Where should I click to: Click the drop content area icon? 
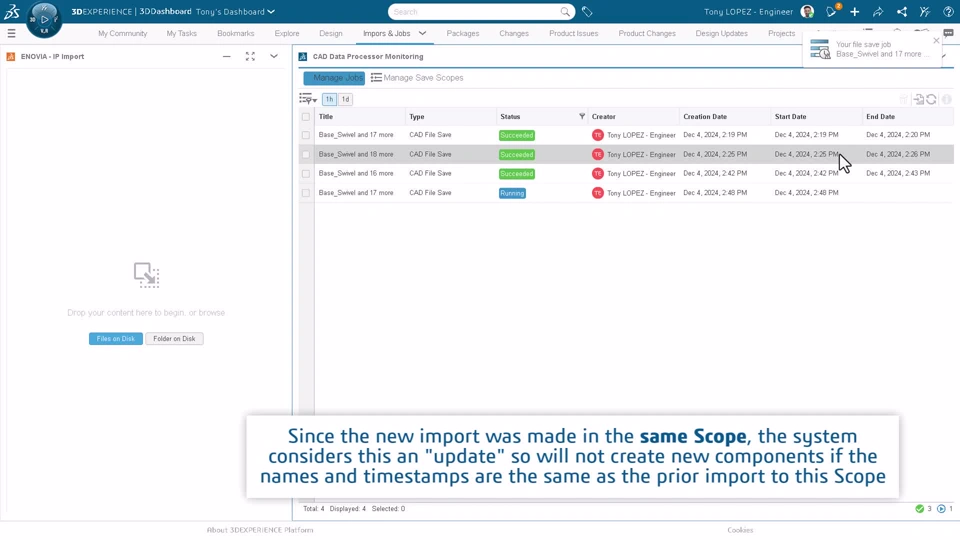tap(146, 276)
